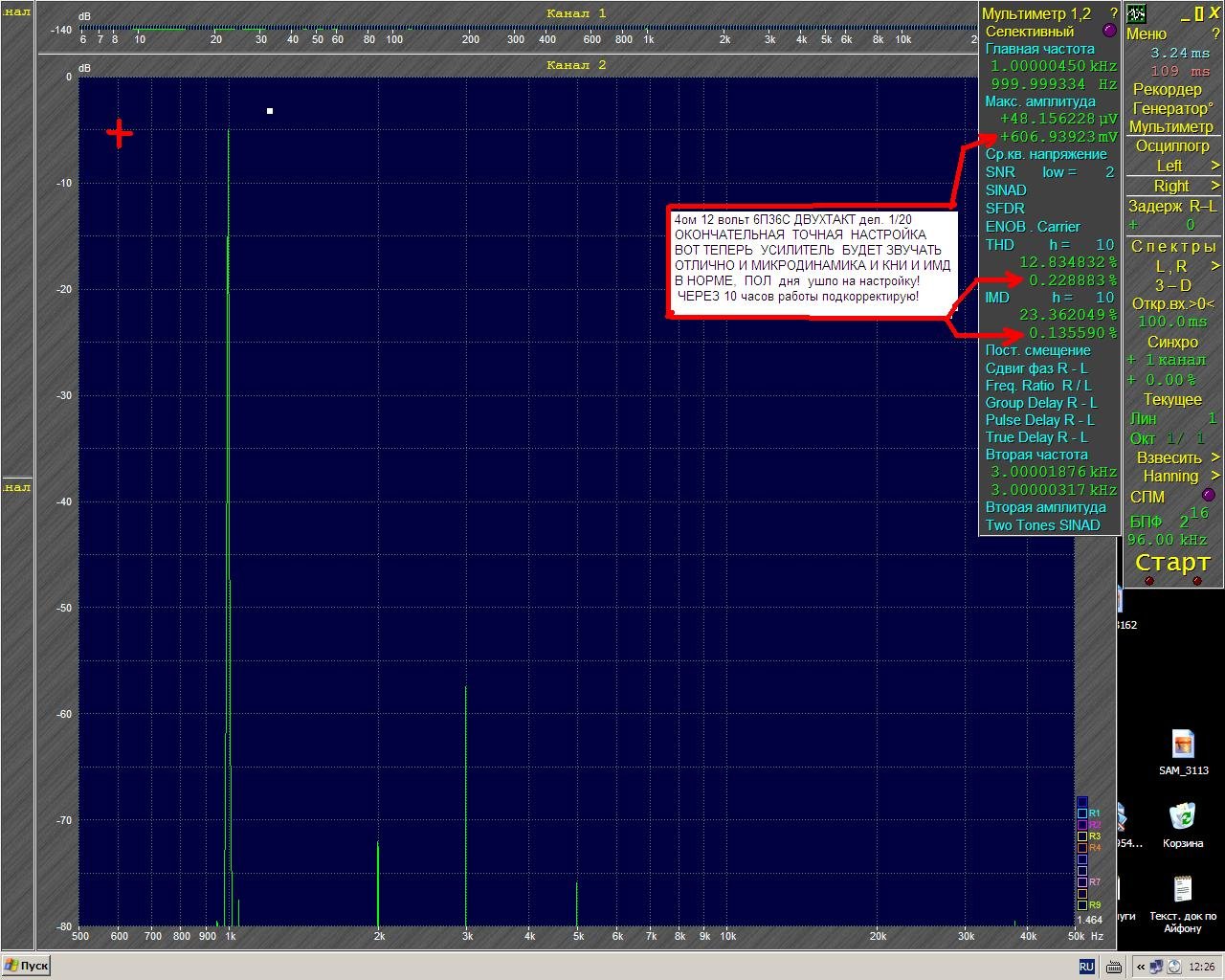1225x980 pixels.
Task: Toggle the R7 reference trace checkbox
Action: coord(1082,882)
